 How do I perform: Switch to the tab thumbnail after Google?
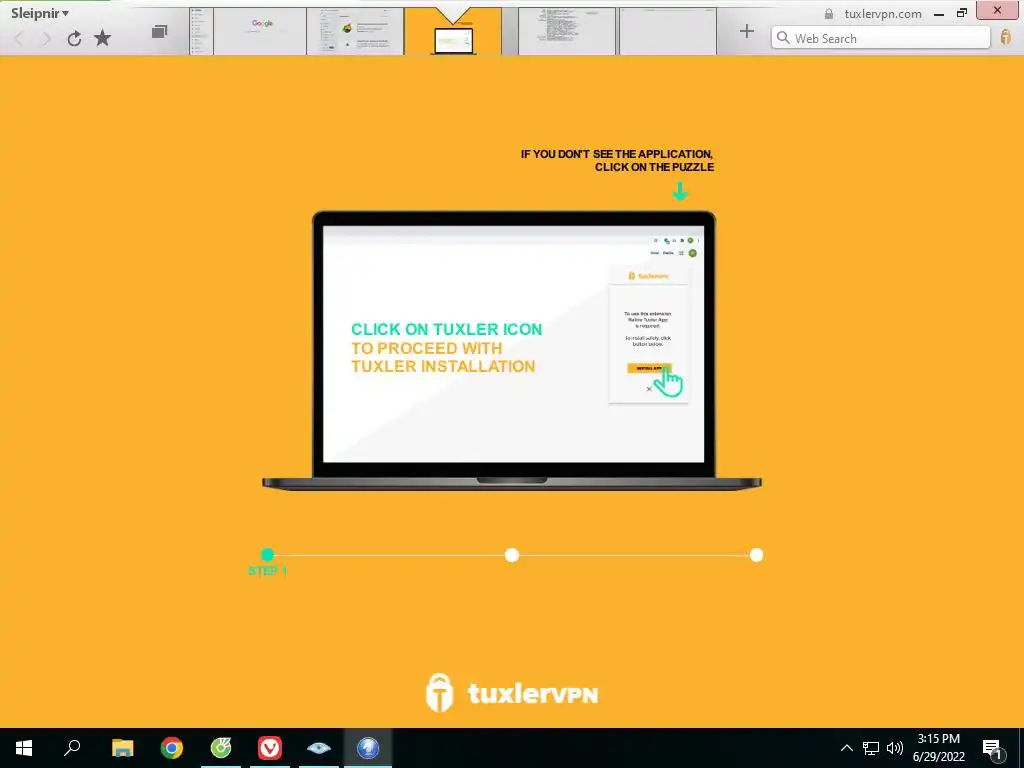(355, 31)
